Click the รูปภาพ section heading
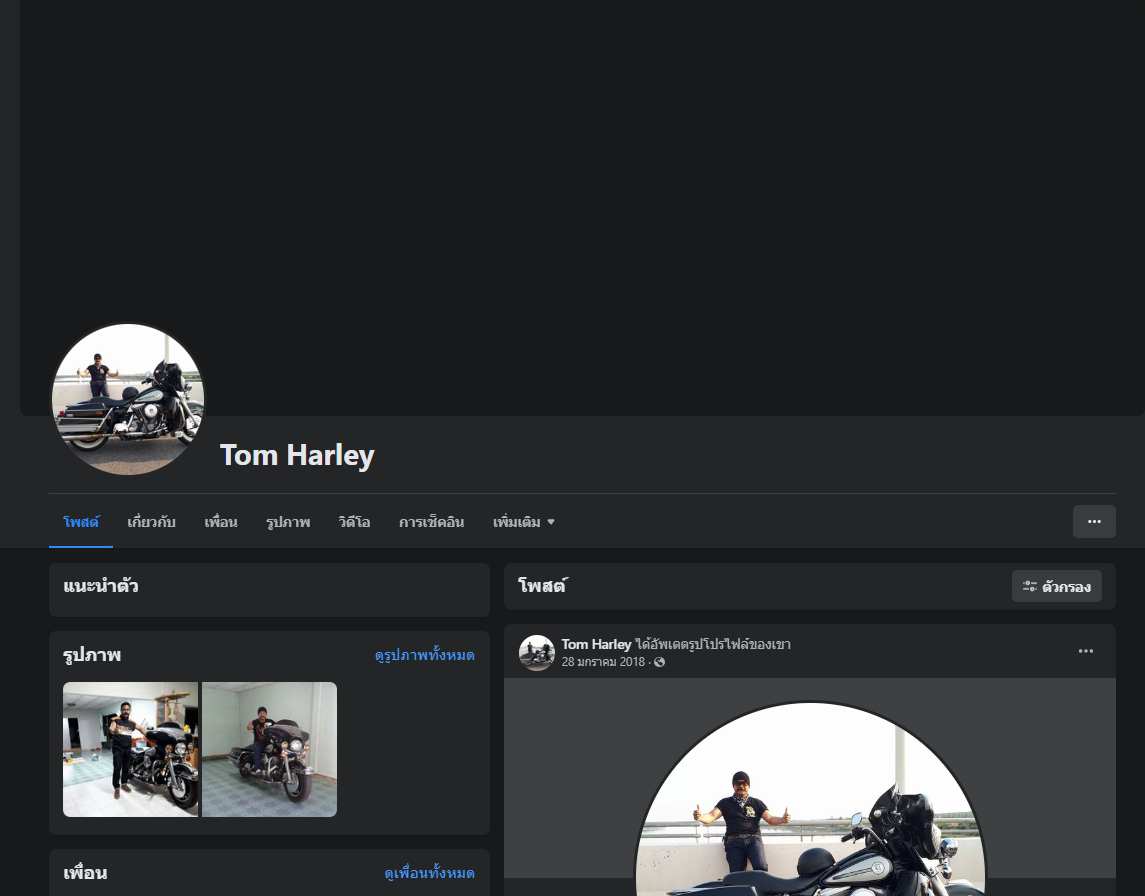 click(92, 655)
